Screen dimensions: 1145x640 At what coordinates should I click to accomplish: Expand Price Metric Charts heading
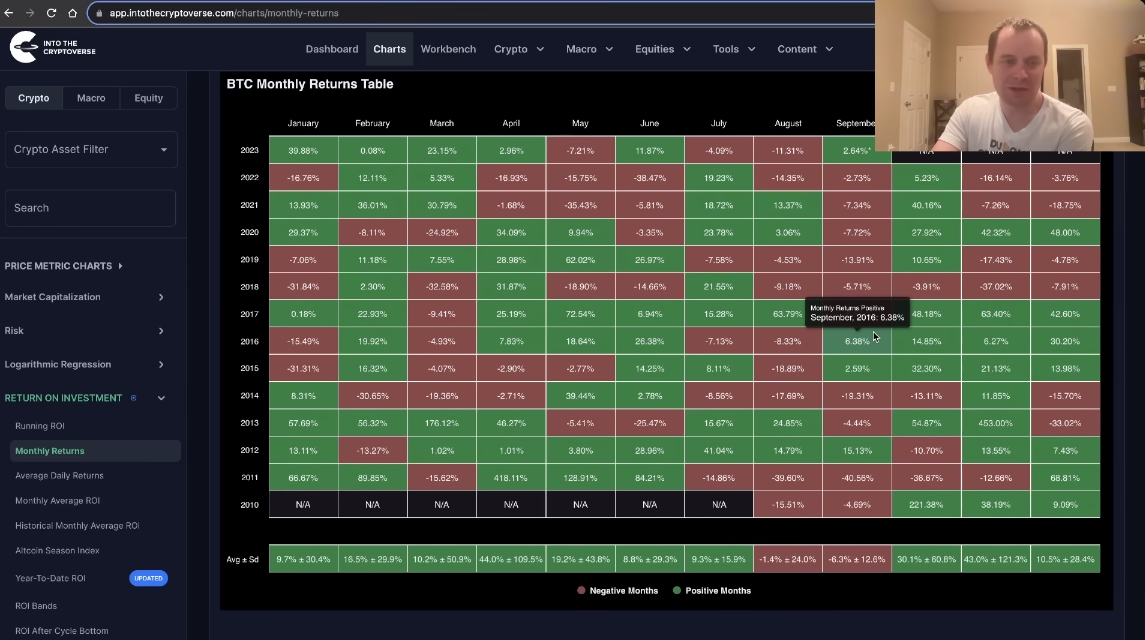64,266
